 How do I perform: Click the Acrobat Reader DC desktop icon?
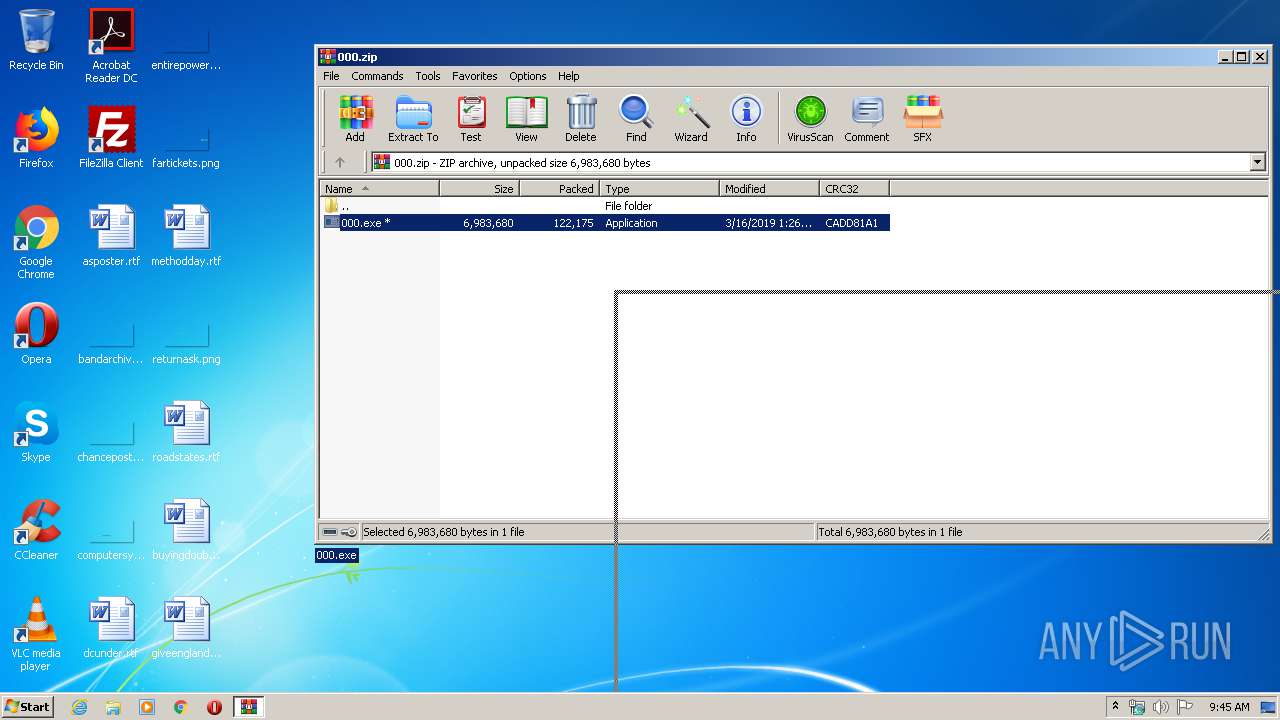tap(111, 46)
